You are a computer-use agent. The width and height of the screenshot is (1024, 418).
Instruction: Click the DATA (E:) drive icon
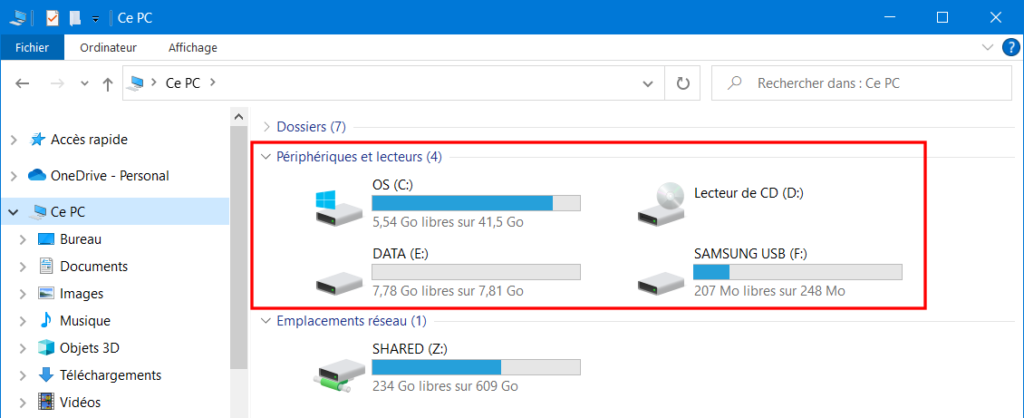coord(339,280)
